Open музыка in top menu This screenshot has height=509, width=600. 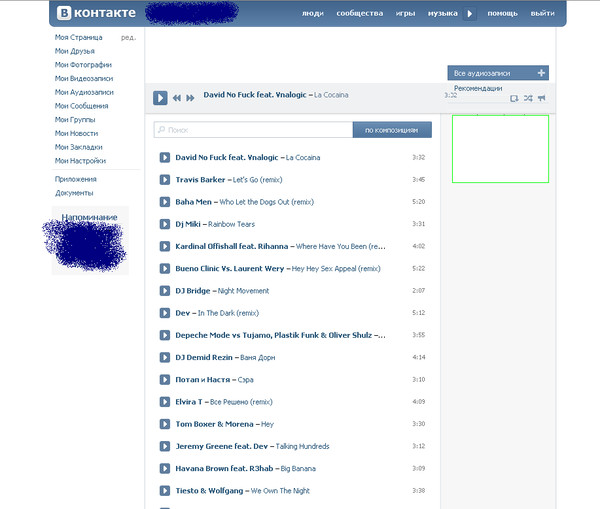click(443, 13)
